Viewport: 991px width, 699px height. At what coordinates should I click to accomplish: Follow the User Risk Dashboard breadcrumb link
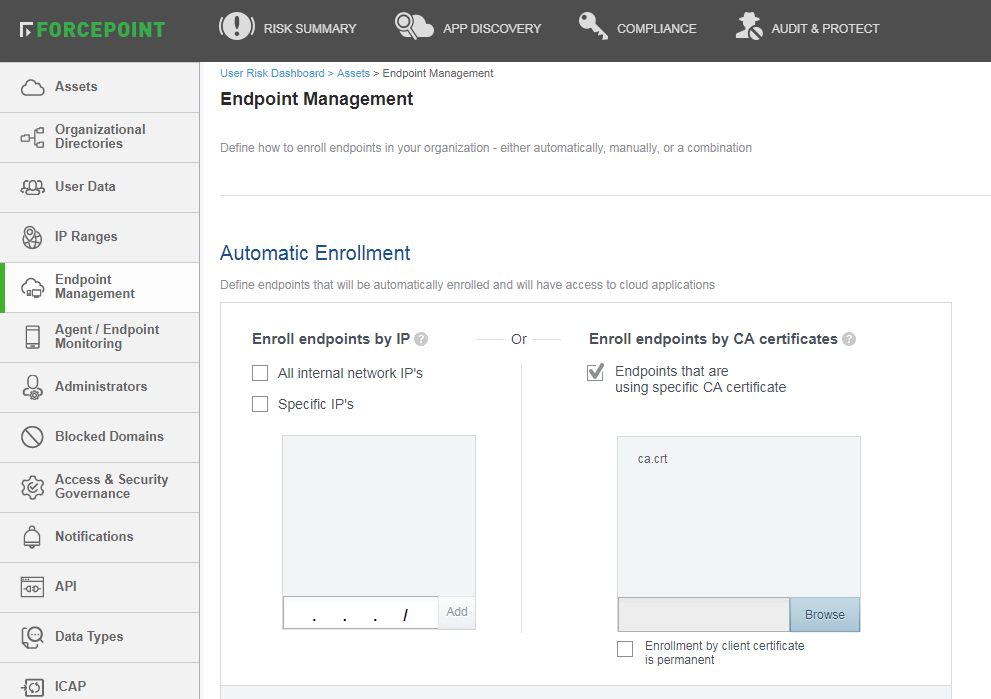(x=272, y=73)
